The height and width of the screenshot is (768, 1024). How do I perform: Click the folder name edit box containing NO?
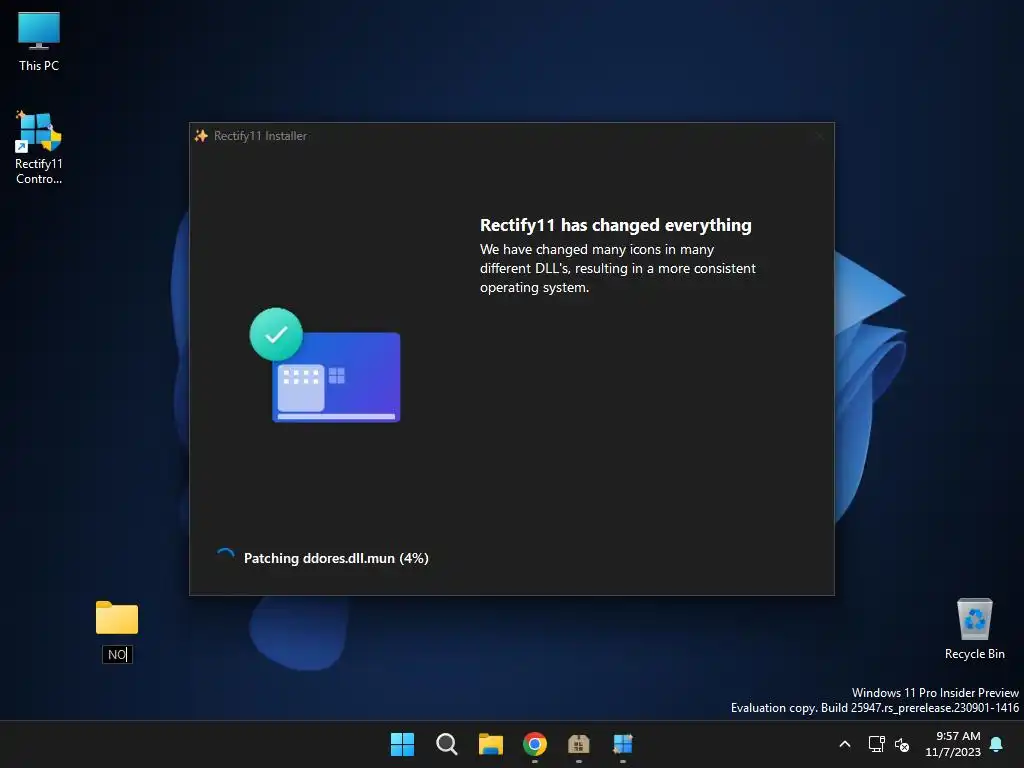(118, 654)
